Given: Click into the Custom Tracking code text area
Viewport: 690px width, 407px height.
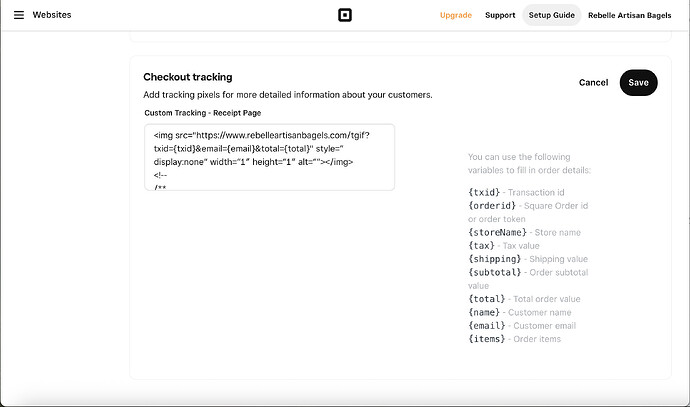Looking at the screenshot, I should (269, 156).
